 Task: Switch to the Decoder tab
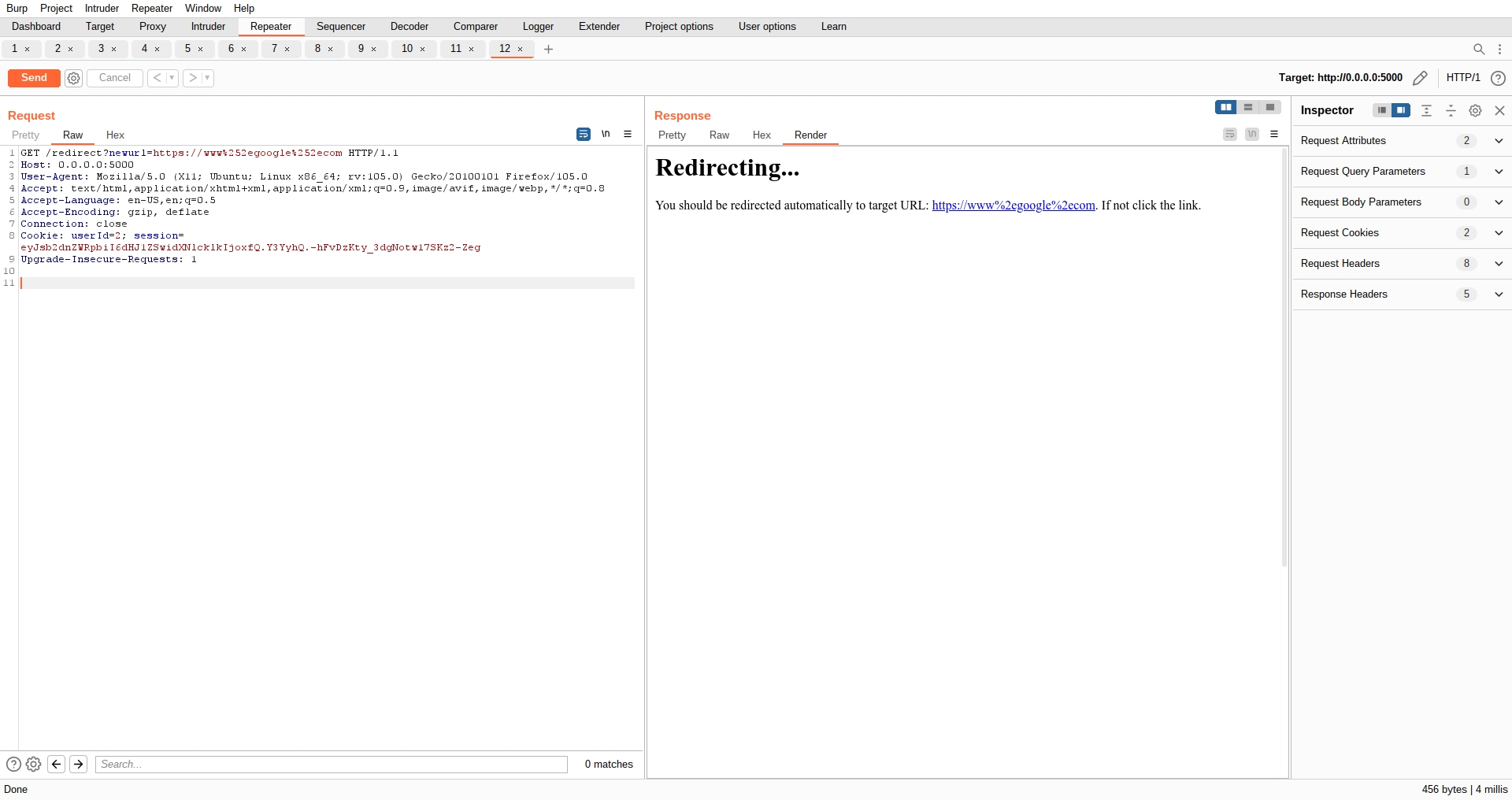[409, 27]
